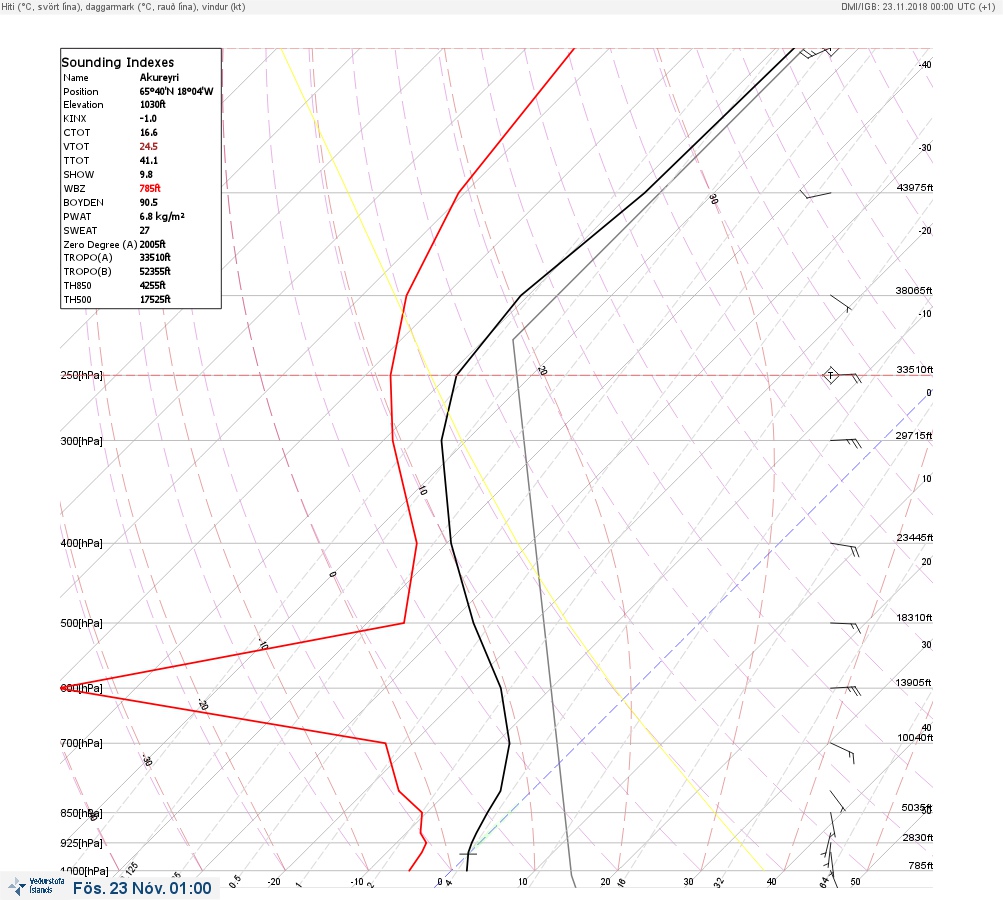
Task: Click the elevation value '1030ft'
Action: pyautogui.click(x=153, y=104)
